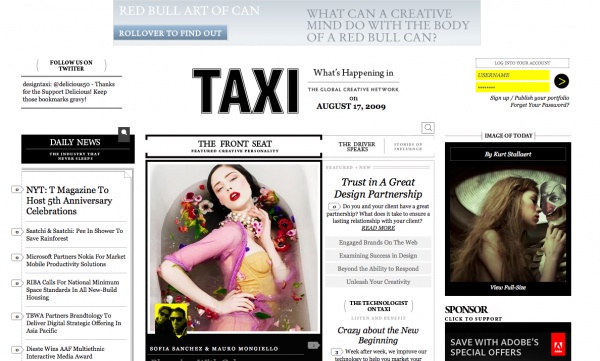Click the Adobe logo in sponsor ad
This screenshot has height=361, width=600.
tap(558, 345)
